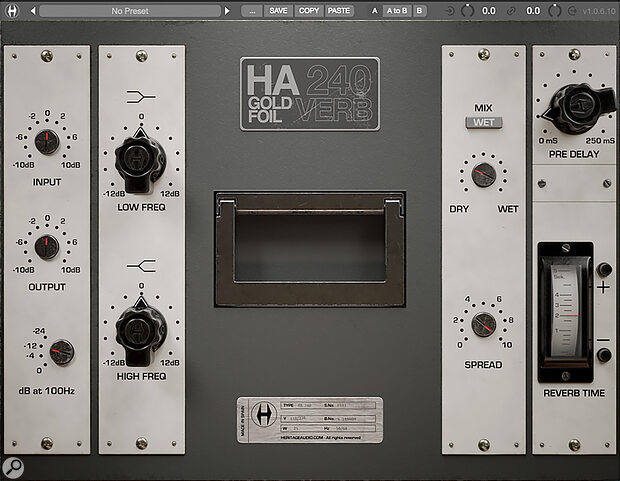
Task: Click the HIGH FREQ label
Action: [141, 377]
